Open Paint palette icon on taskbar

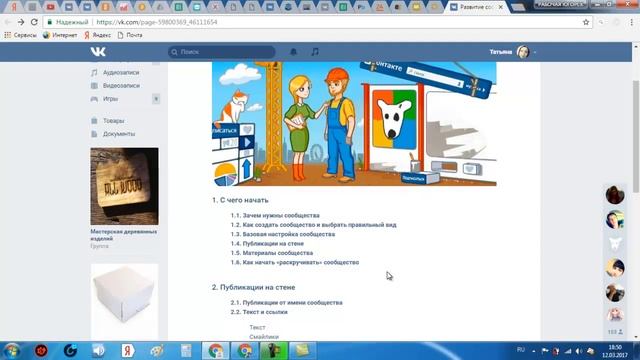pos(157,351)
